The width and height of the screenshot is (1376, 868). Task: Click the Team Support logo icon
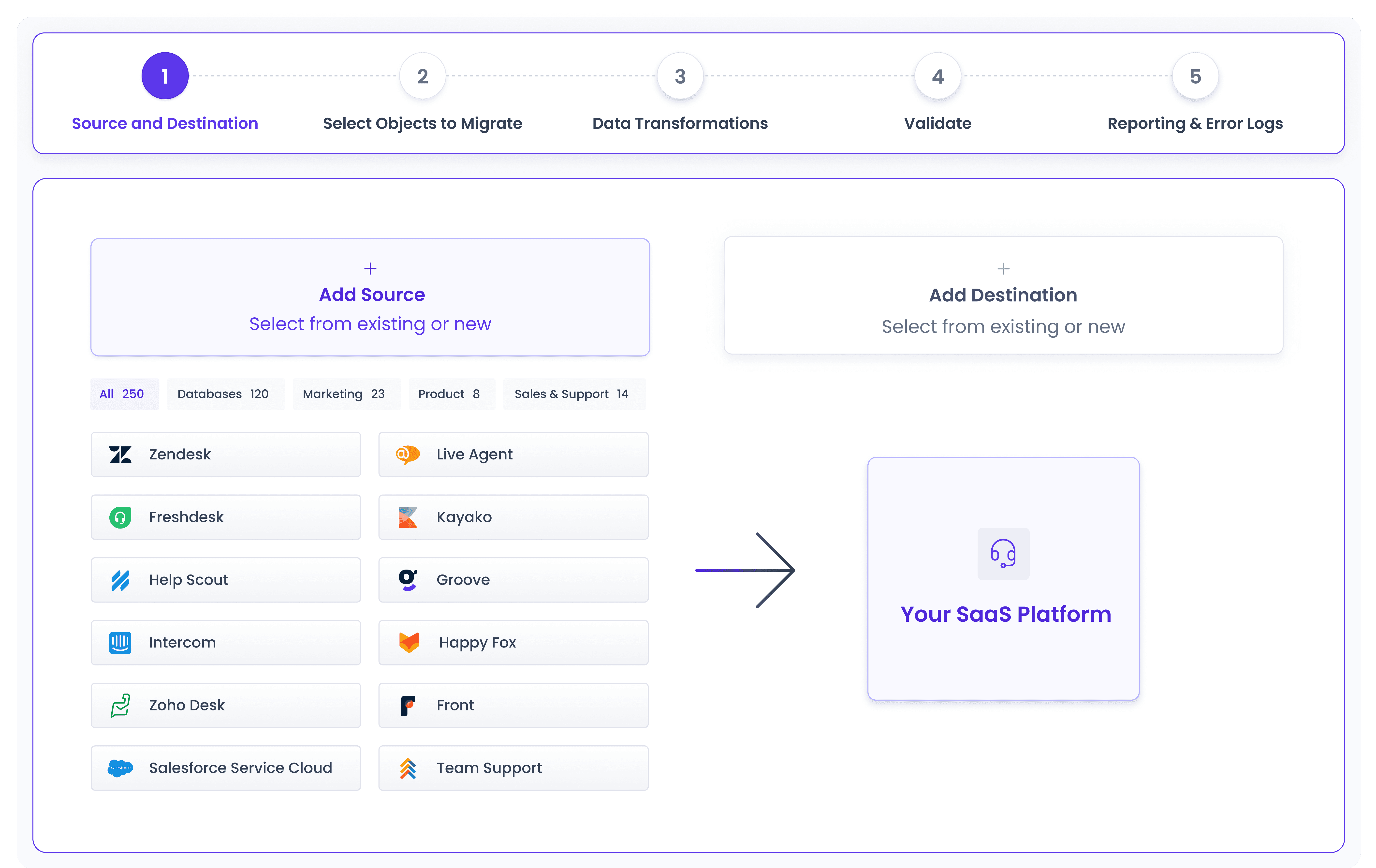coord(408,768)
